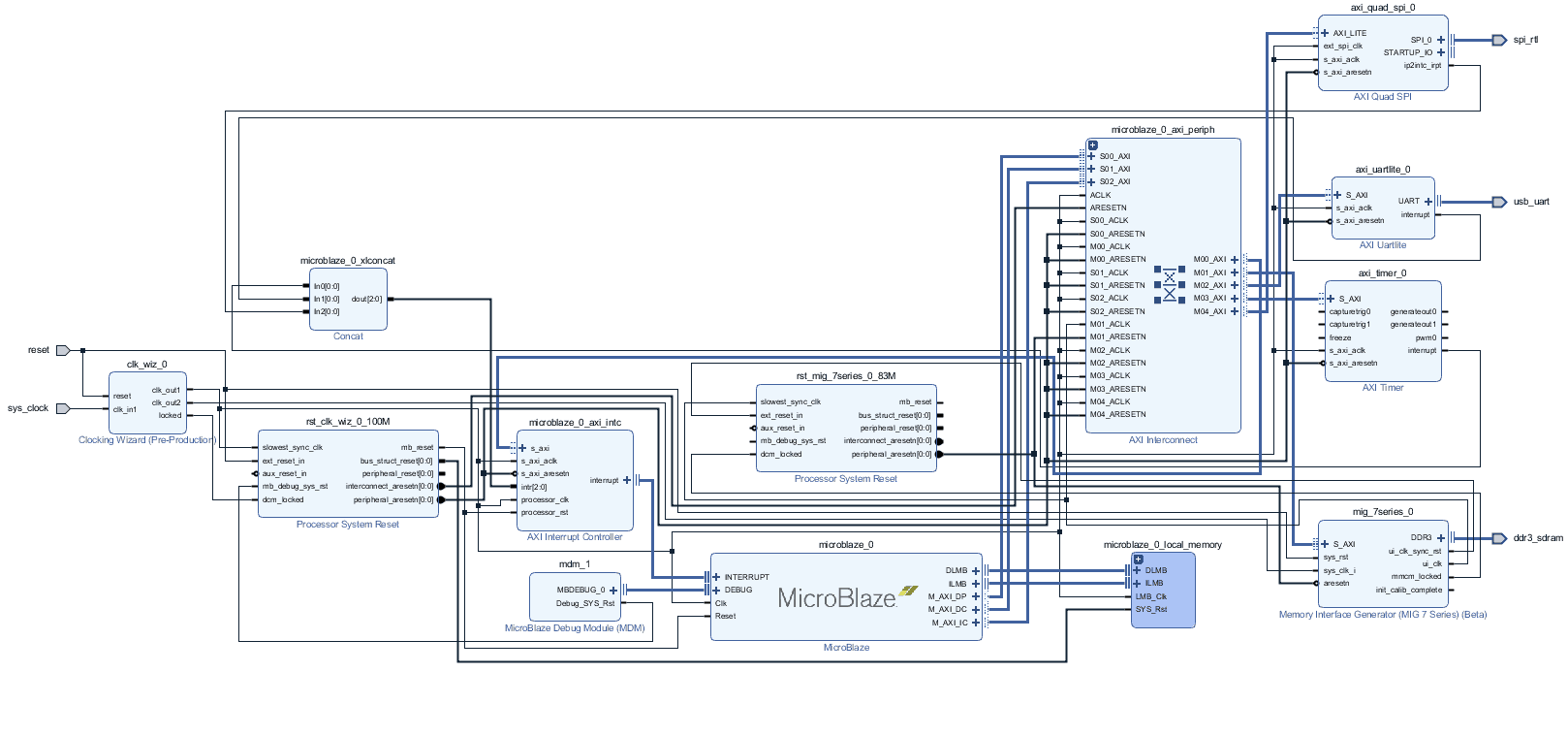Screen dimensions: 1568x736
Task: Expand the SPI_0 interface on axi_quad_spi_0
Action: (x=1441, y=40)
